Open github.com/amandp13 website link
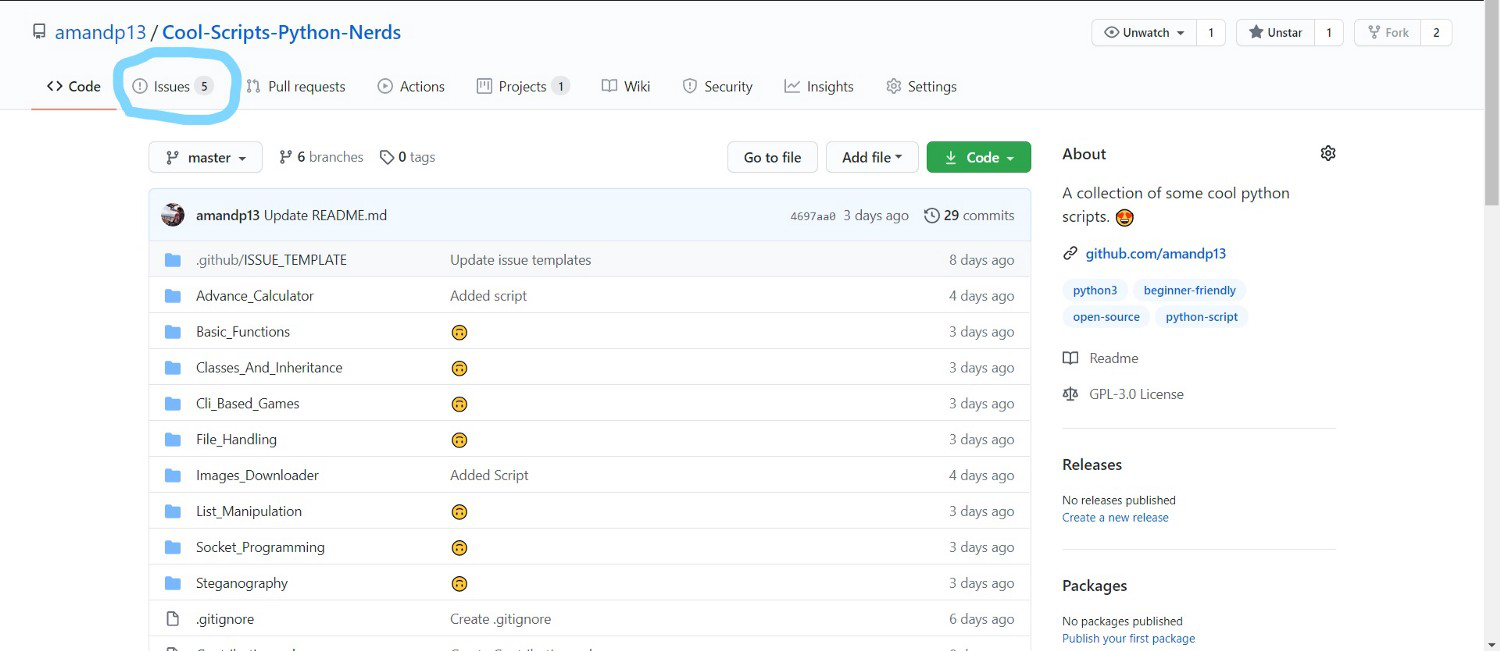Viewport: 1500px width, 651px height. pyautogui.click(x=1155, y=253)
